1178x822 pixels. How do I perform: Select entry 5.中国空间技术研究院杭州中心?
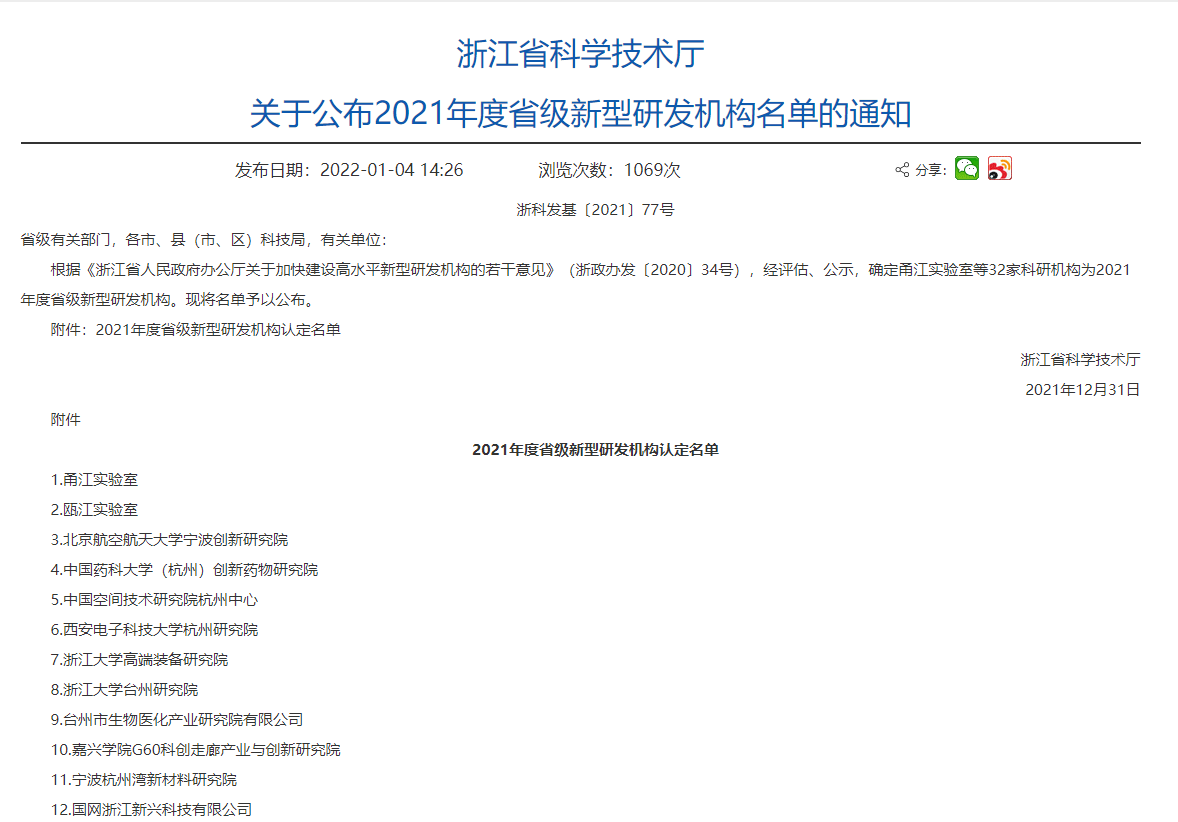coord(154,600)
